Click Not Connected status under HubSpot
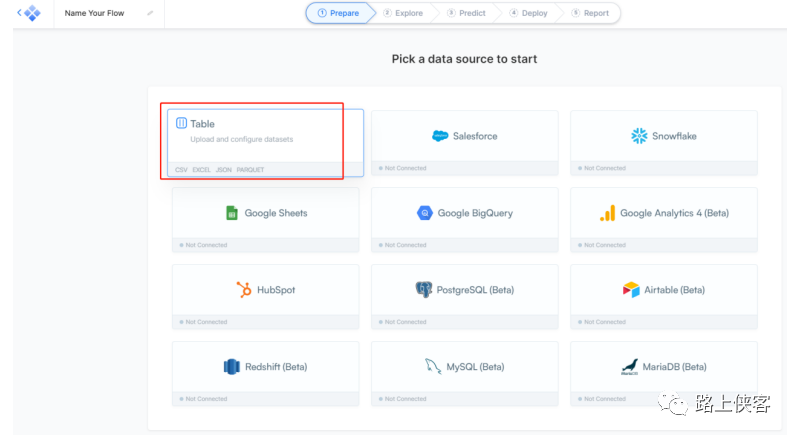This screenshot has height=438, width=796. pos(204,322)
